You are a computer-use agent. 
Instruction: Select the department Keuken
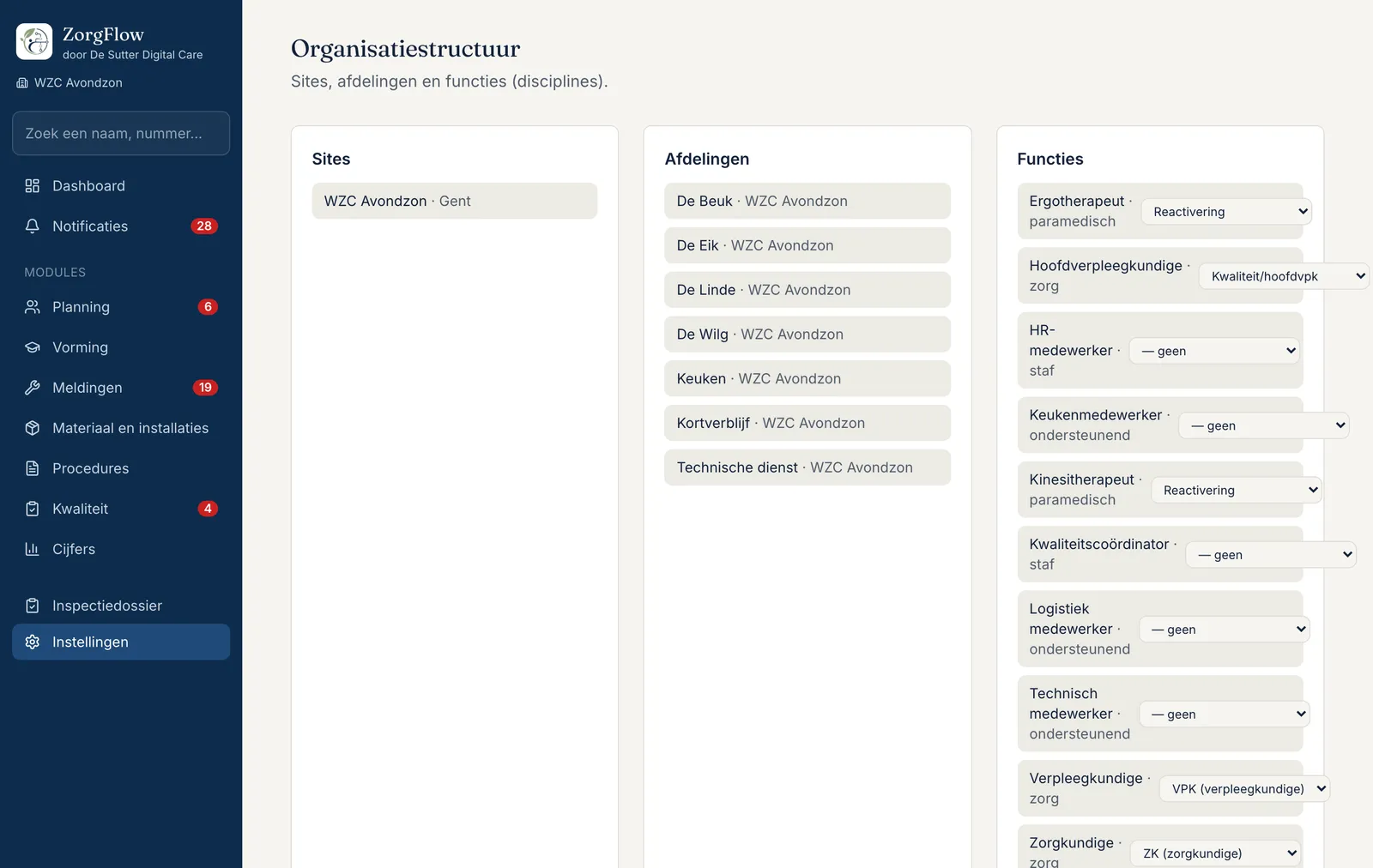pyautogui.click(x=807, y=378)
